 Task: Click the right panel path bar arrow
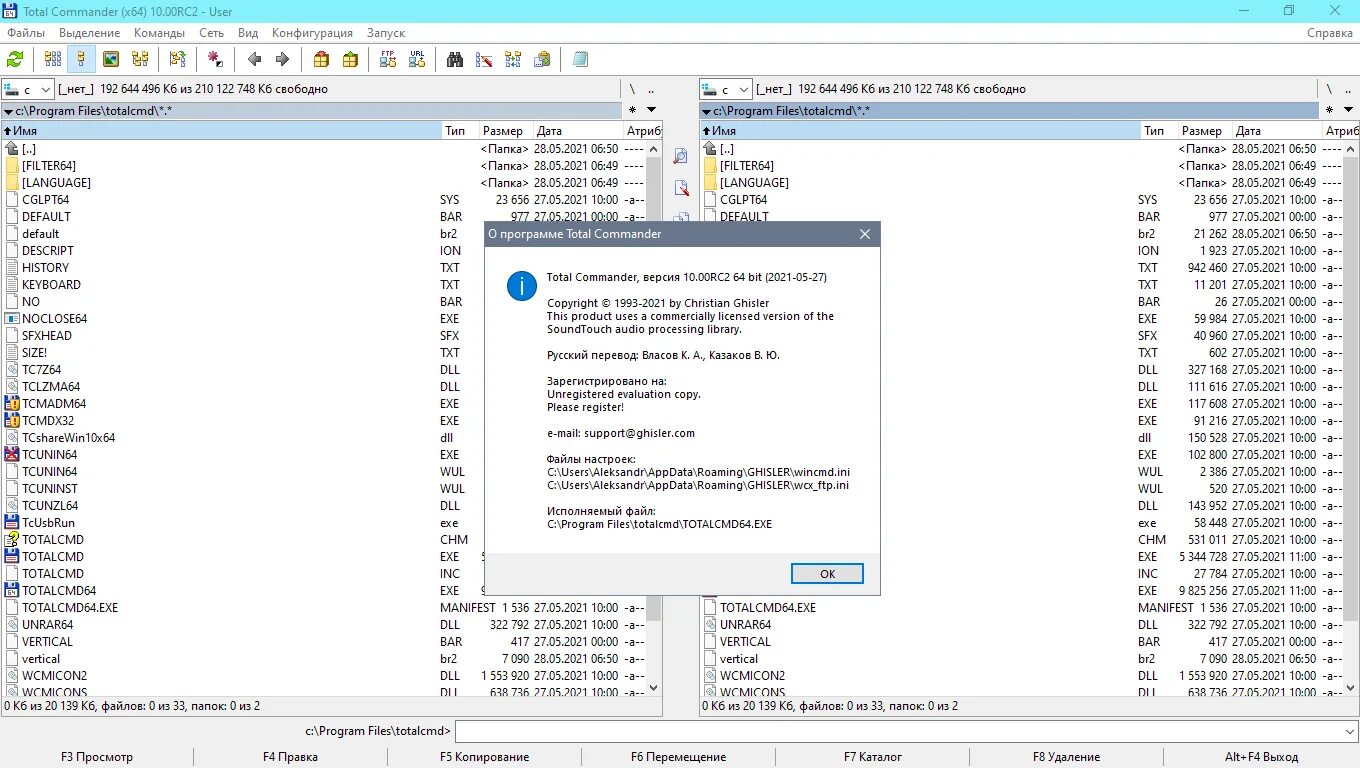coord(706,111)
